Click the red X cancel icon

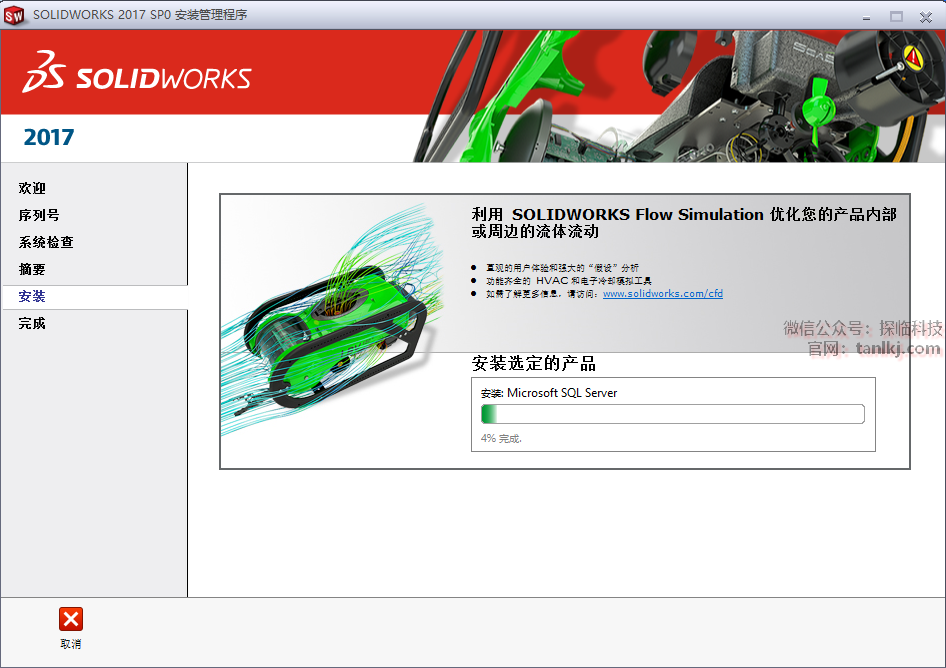coord(71,619)
